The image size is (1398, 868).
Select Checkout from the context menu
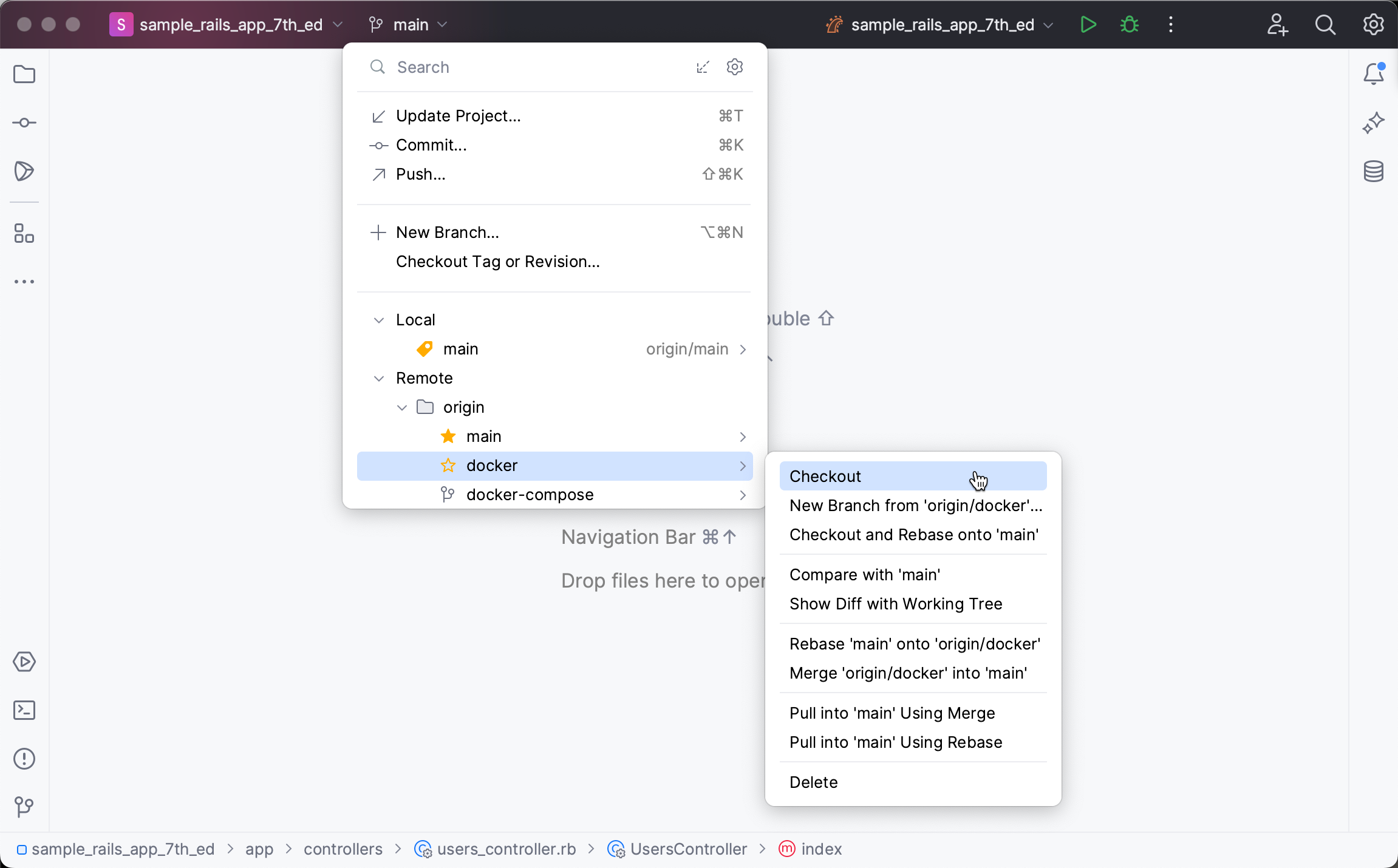click(x=825, y=476)
